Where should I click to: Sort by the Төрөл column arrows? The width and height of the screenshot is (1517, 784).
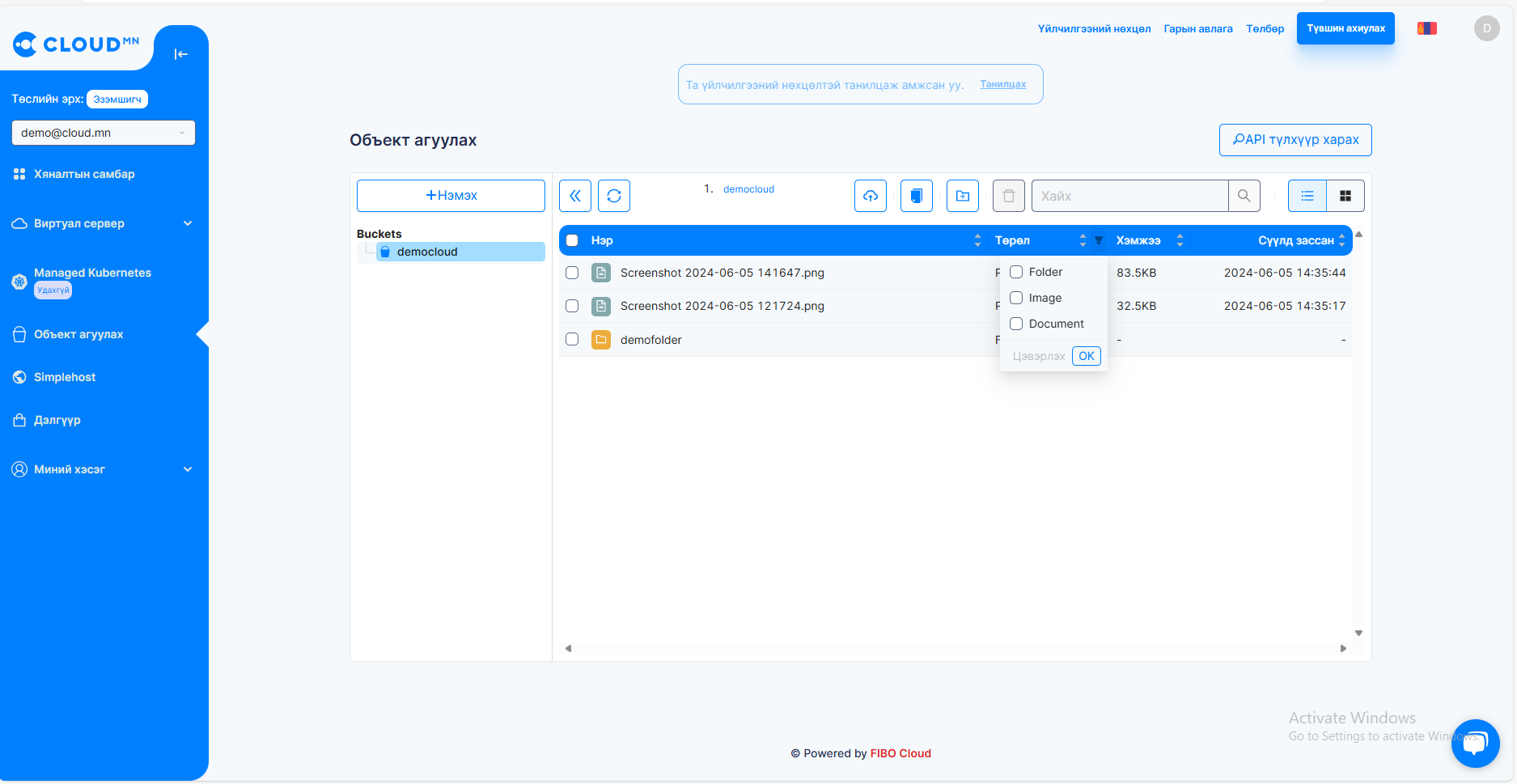(x=1083, y=240)
